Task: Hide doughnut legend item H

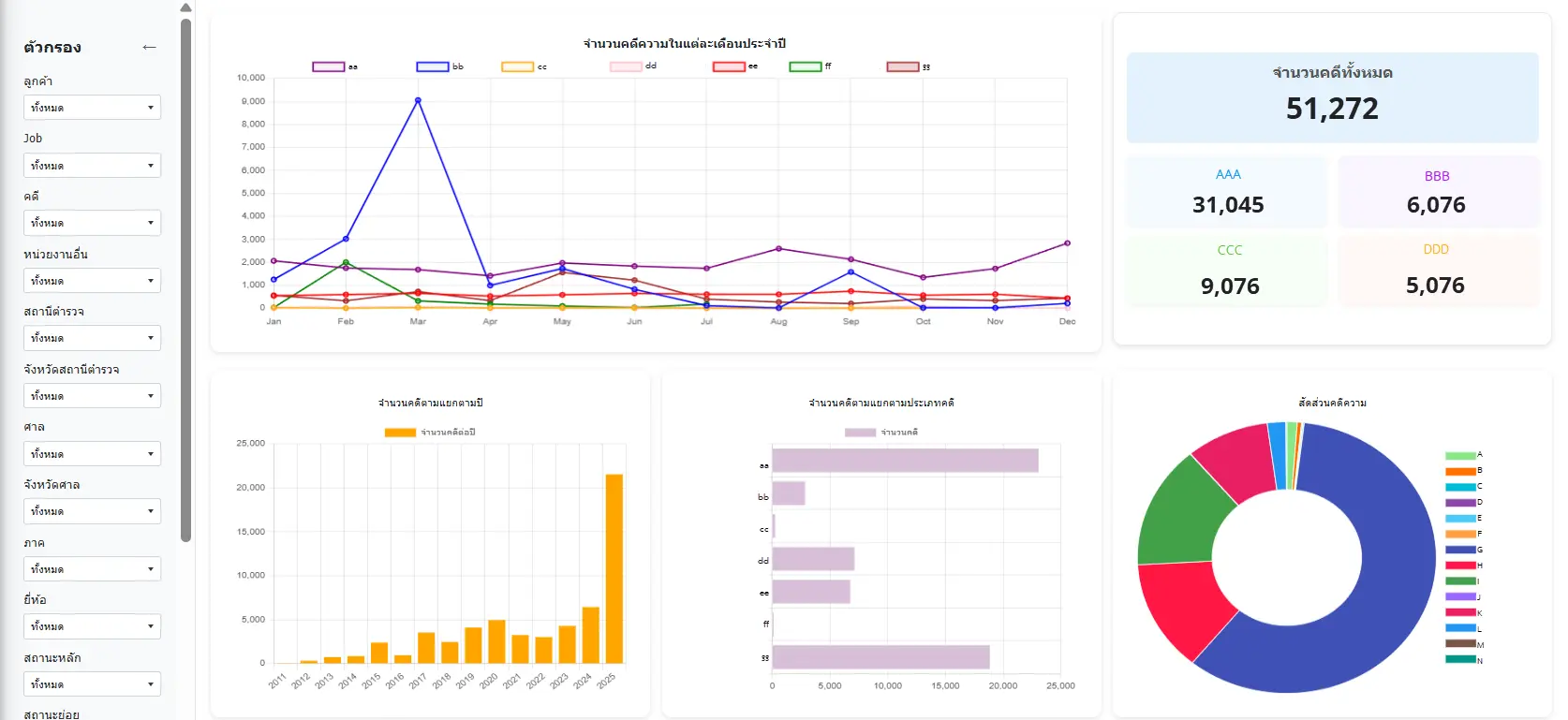Action: [1464, 566]
